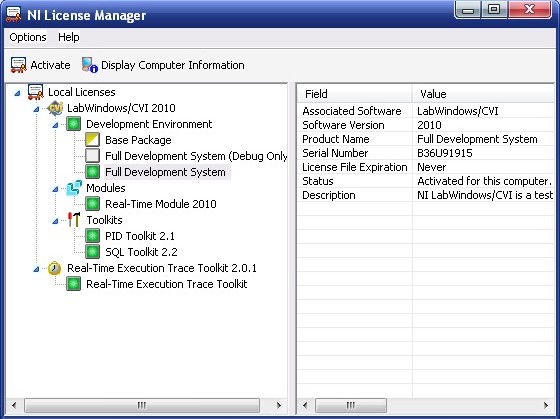Click right arrow of details pane scrollbar
The width and height of the screenshot is (560, 419).
point(546,405)
